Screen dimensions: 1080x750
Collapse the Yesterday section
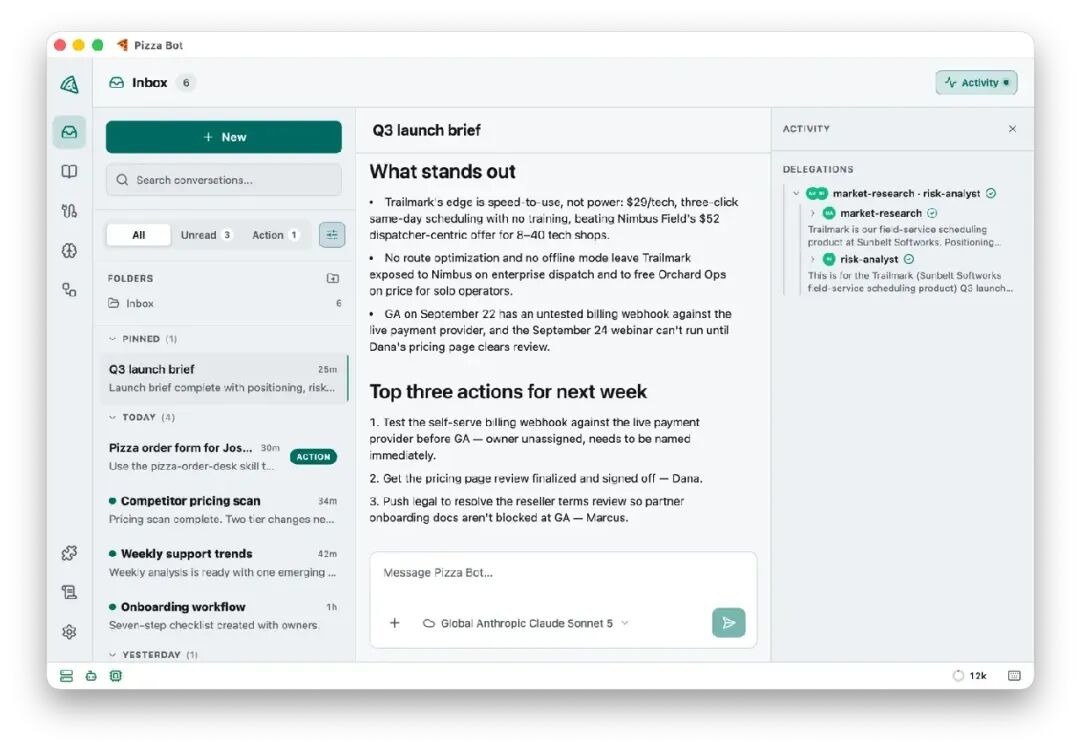point(112,655)
